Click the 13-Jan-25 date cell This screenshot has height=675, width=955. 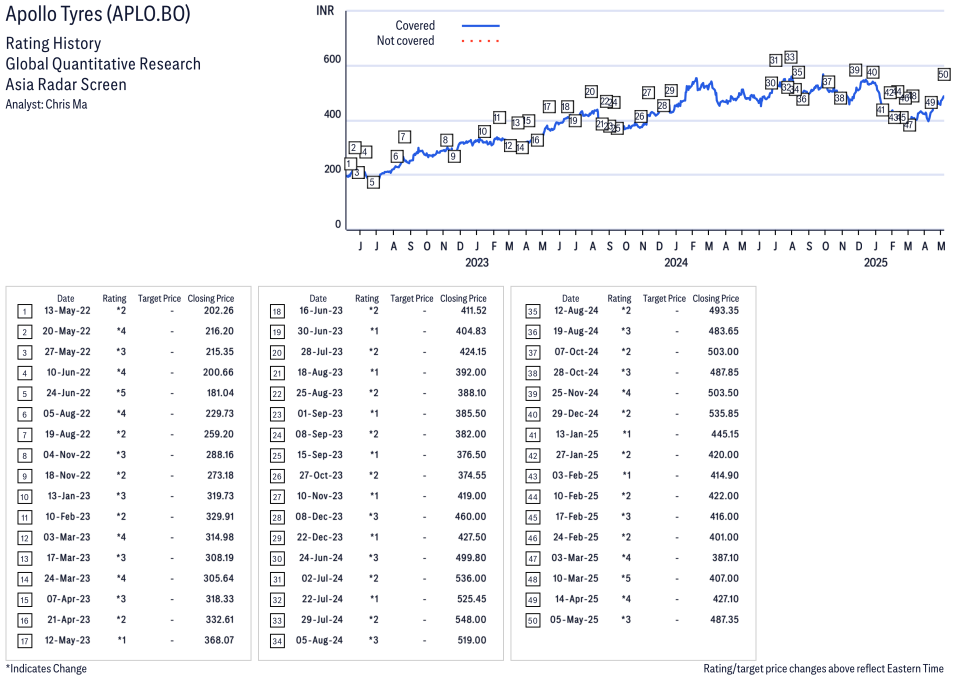point(577,434)
